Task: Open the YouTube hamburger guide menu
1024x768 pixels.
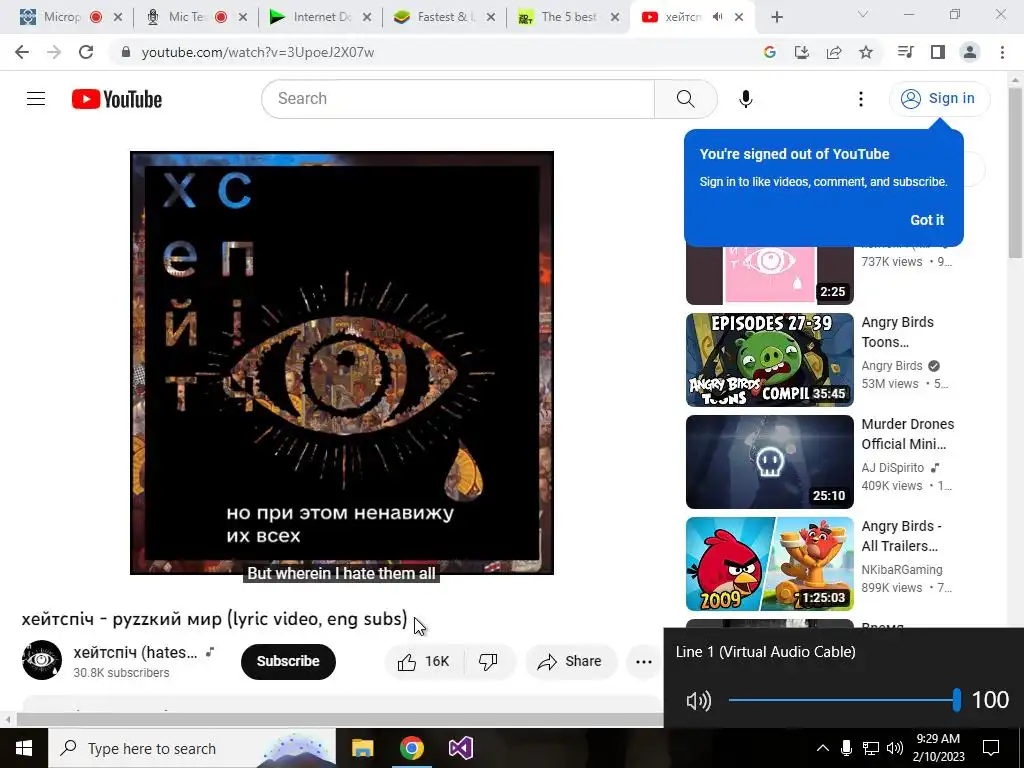Action: 36,99
